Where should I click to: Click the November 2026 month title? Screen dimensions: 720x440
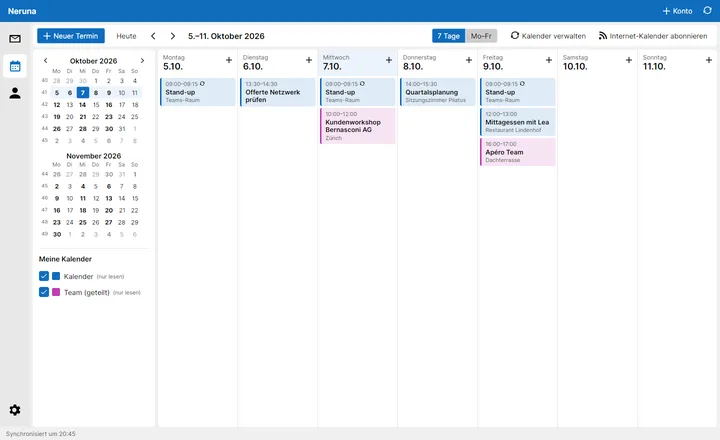(94, 156)
